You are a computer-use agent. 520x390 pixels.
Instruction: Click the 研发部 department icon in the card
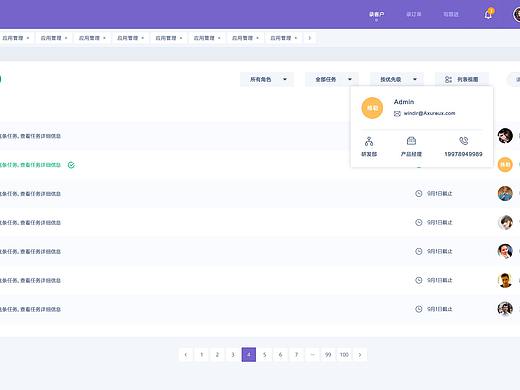pyautogui.click(x=369, y=141)
